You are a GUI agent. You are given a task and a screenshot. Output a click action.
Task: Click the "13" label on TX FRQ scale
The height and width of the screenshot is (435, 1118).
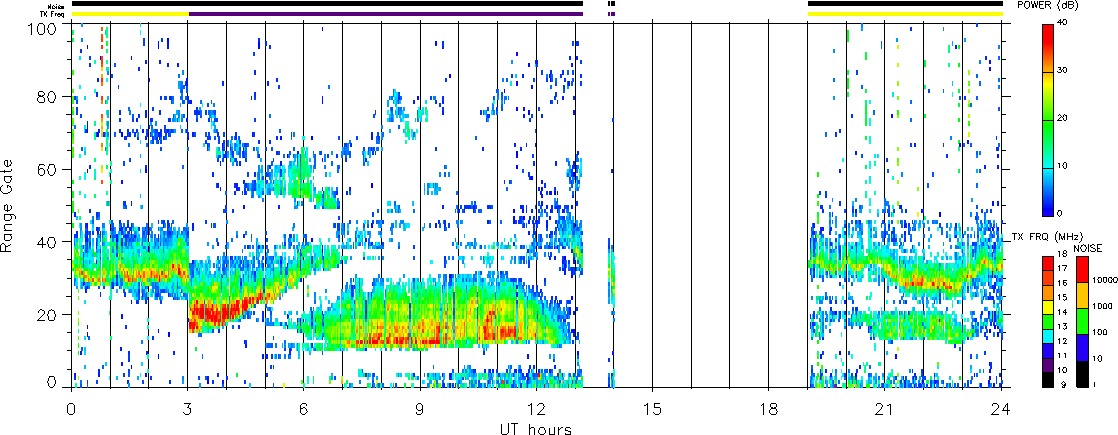(x=1062, y=327)
